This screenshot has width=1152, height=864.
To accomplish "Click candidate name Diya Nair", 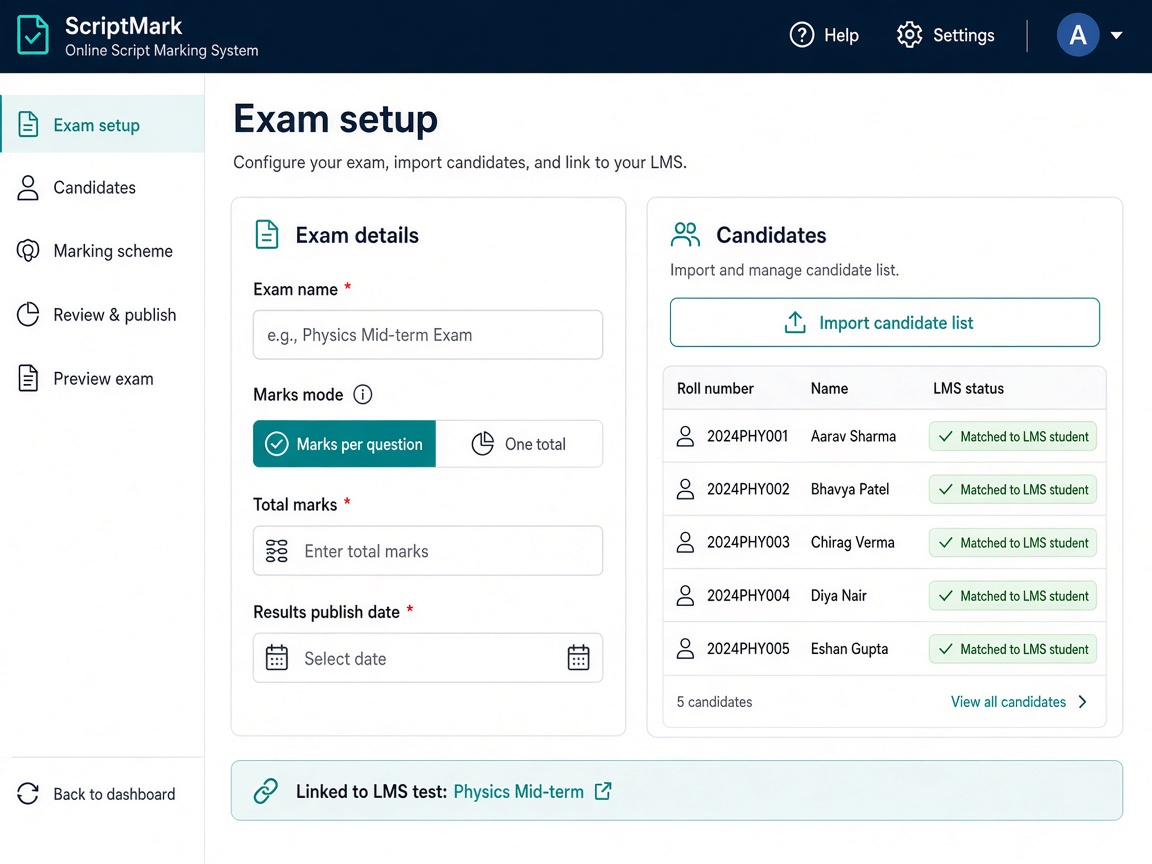I will click(838, 595).
